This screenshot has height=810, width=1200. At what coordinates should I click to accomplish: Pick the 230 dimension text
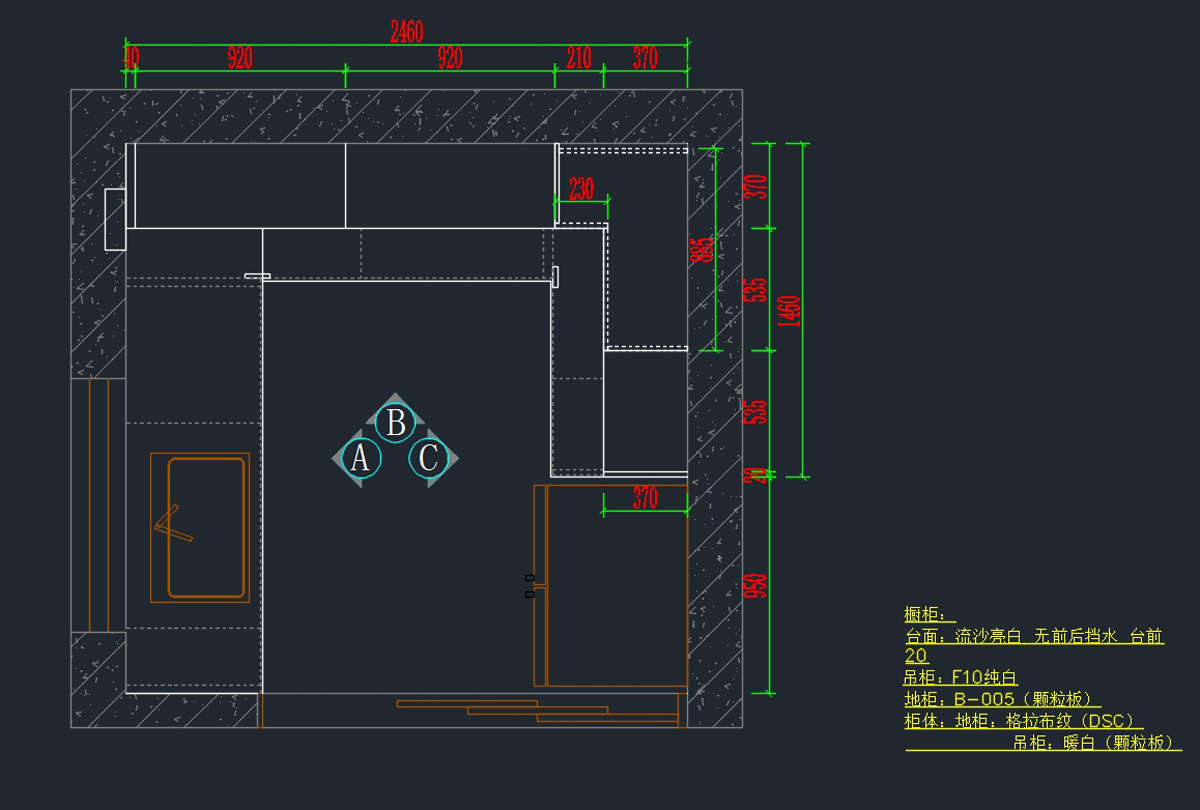coord(581,188)
